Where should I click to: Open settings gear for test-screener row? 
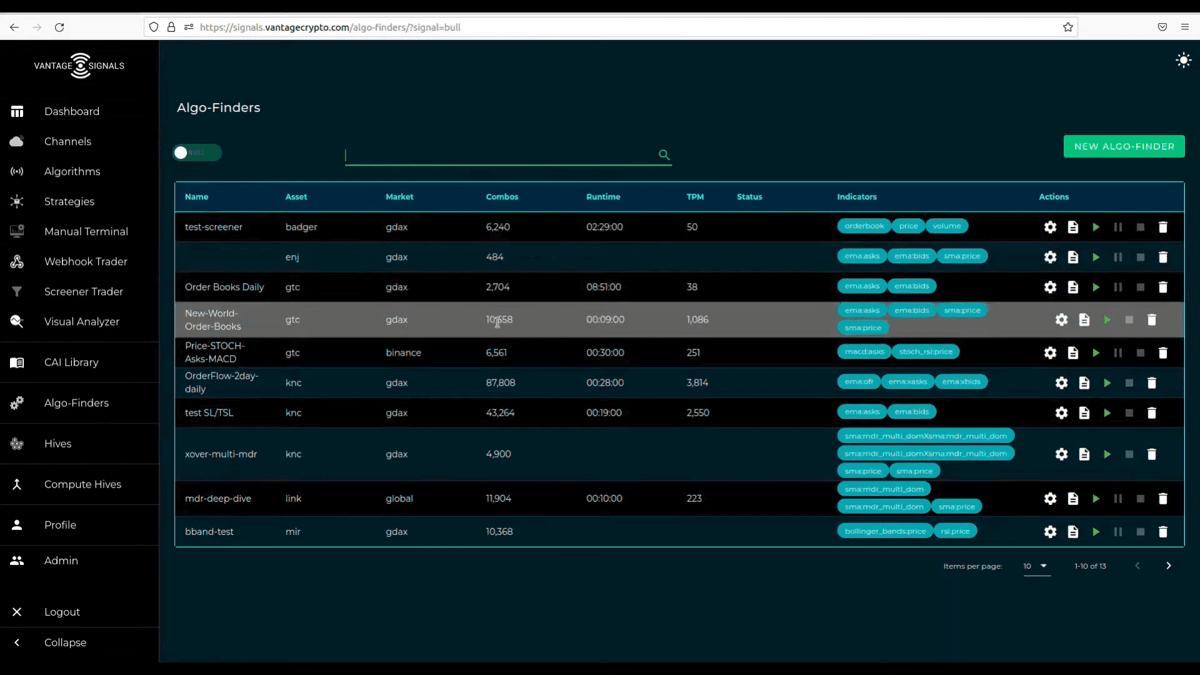click(1050, 227)
